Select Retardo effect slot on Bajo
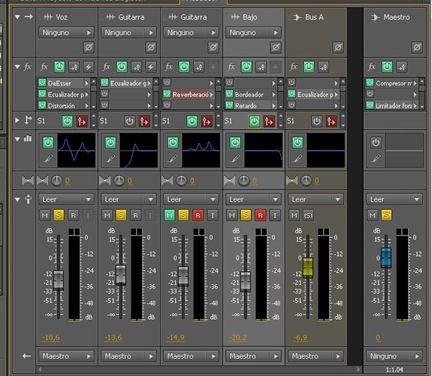Viewport: 432px width, 376px height. [251, 105]
